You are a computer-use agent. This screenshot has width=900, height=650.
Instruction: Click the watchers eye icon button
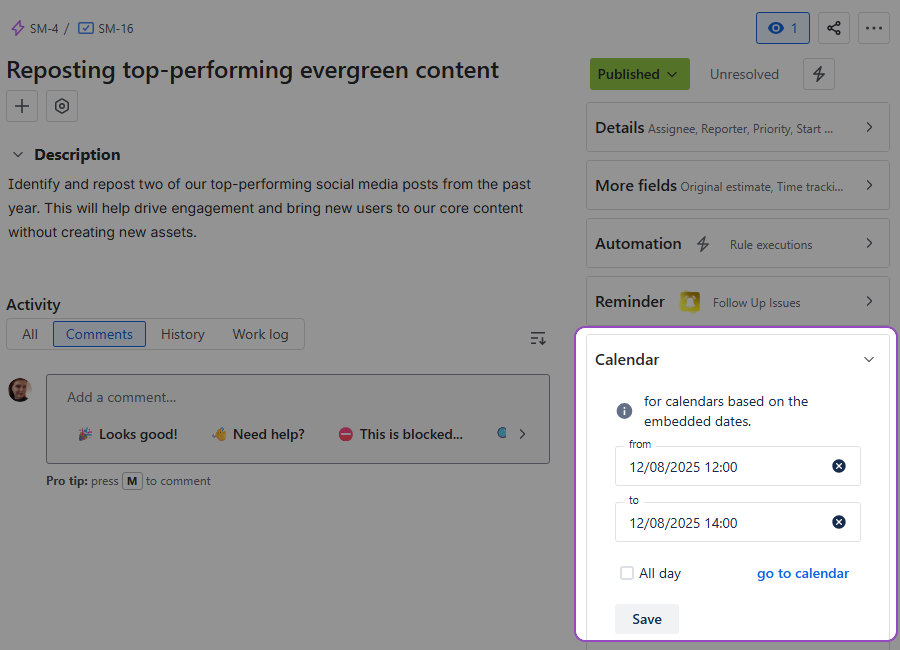point(782,28)
